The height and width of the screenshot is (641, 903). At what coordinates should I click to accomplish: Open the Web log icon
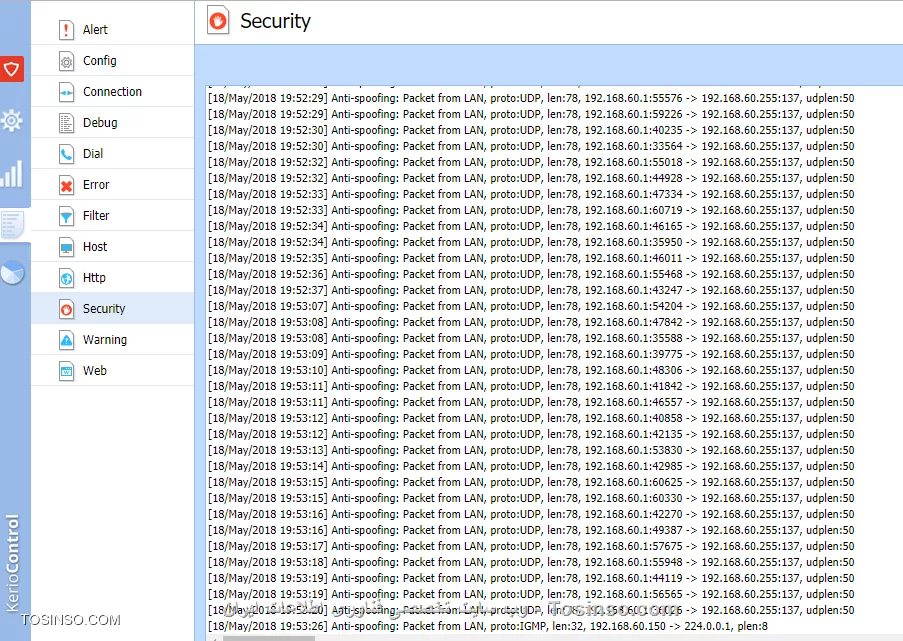(x=66, y=371)
